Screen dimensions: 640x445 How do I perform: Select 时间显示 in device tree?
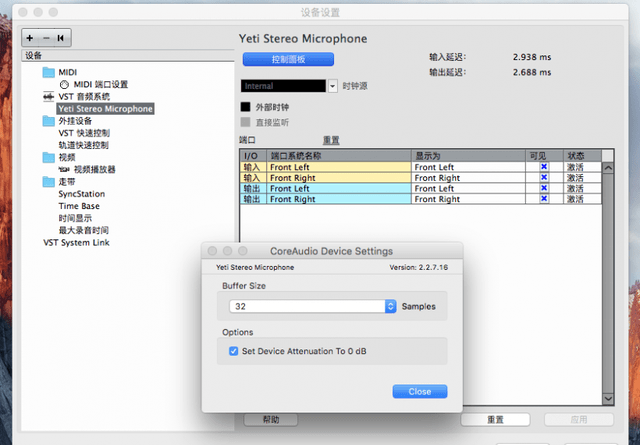click(75, 218)
